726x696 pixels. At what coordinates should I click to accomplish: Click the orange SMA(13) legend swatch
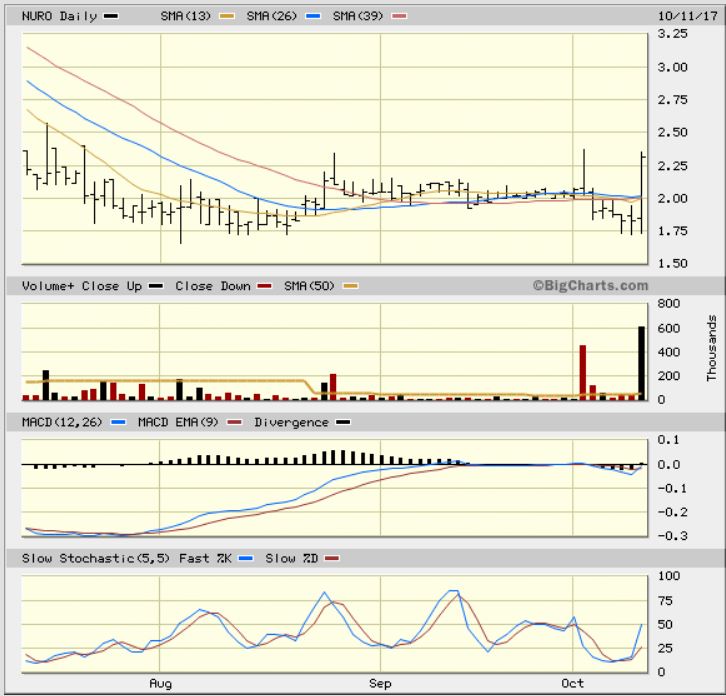pyautogui.click(x=227, y=16)
